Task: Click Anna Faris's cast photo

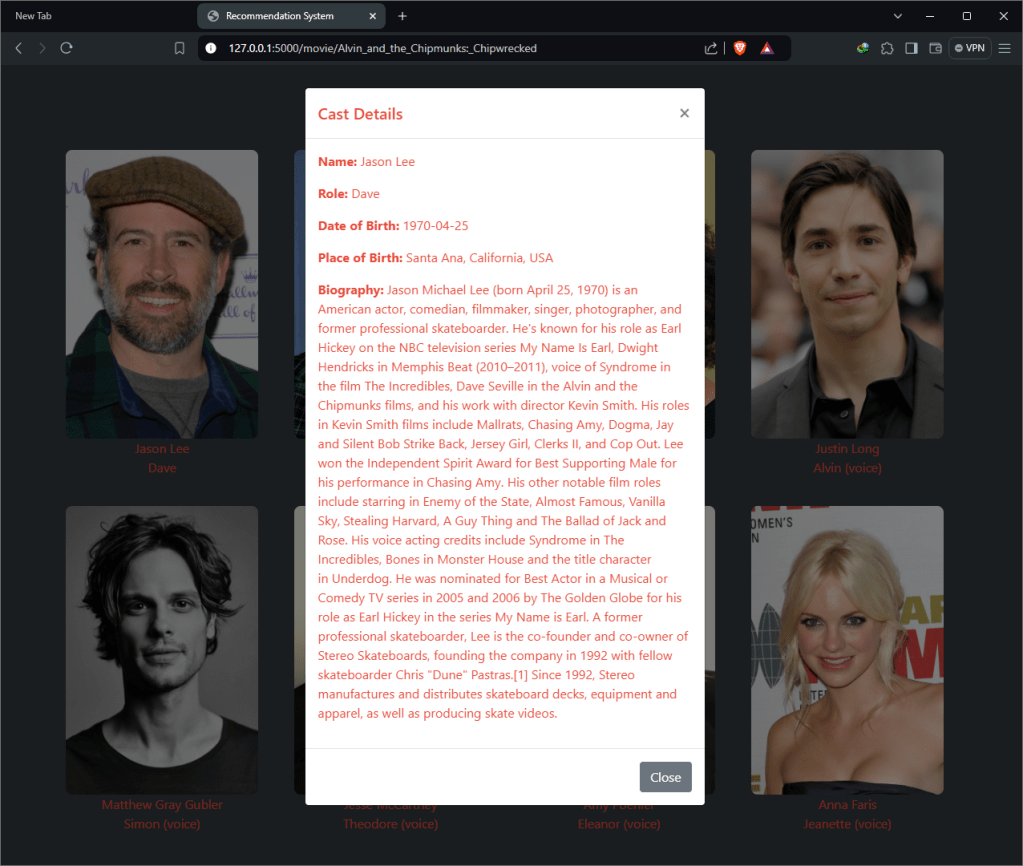Action: click(x=846, y=650)
